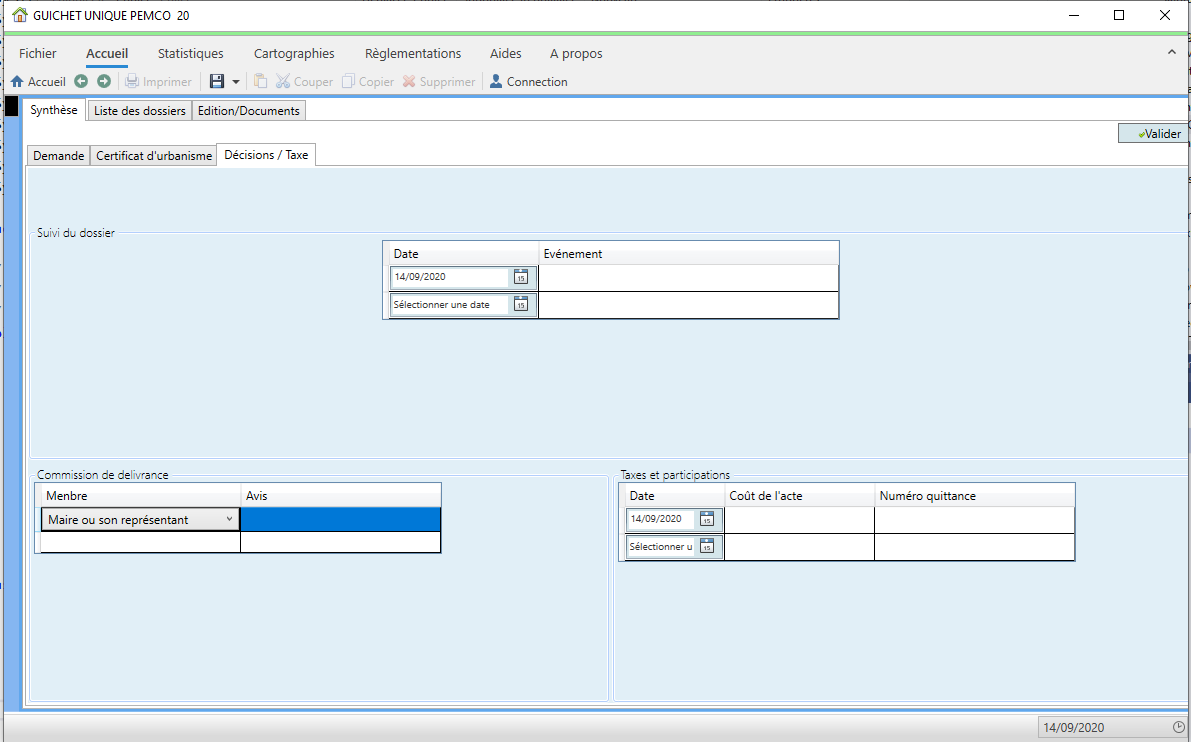This screenshot has height=742, width=1191.
Task: Click the house icon in the title bar
Action: pos(20,14)
